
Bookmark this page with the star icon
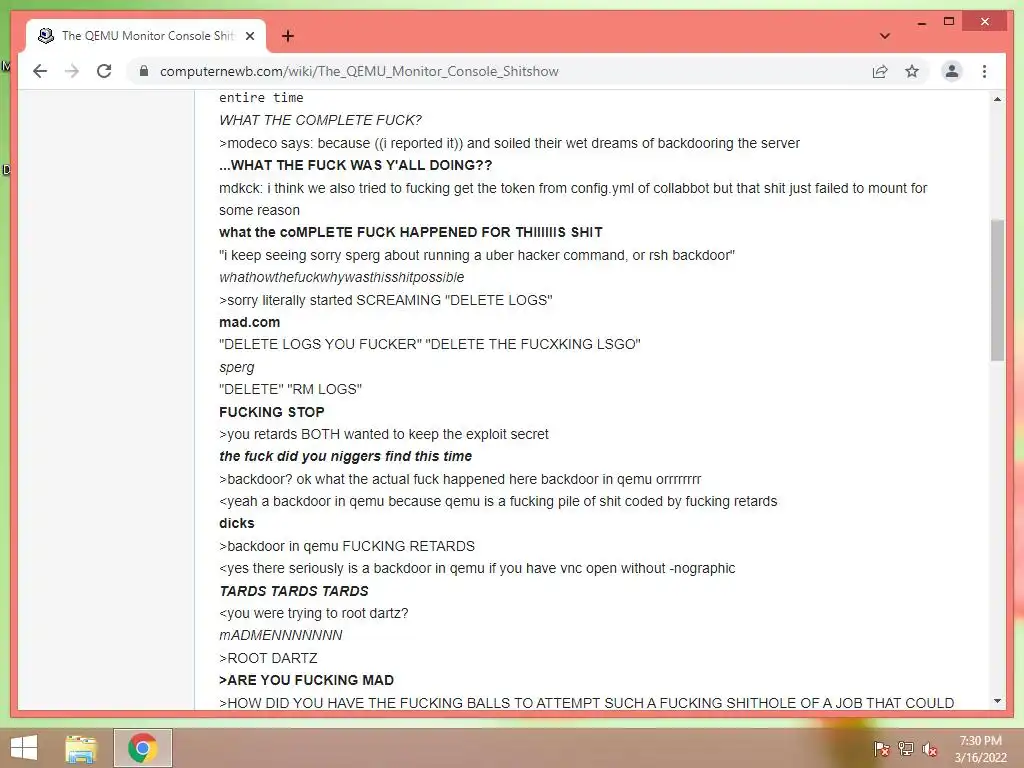click(x=912, y=71)
